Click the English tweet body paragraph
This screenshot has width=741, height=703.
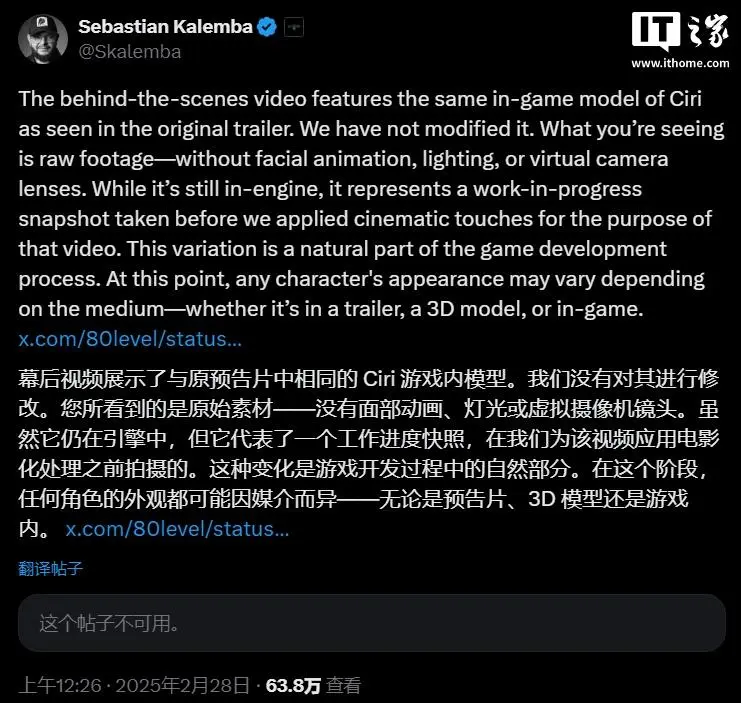371,204
